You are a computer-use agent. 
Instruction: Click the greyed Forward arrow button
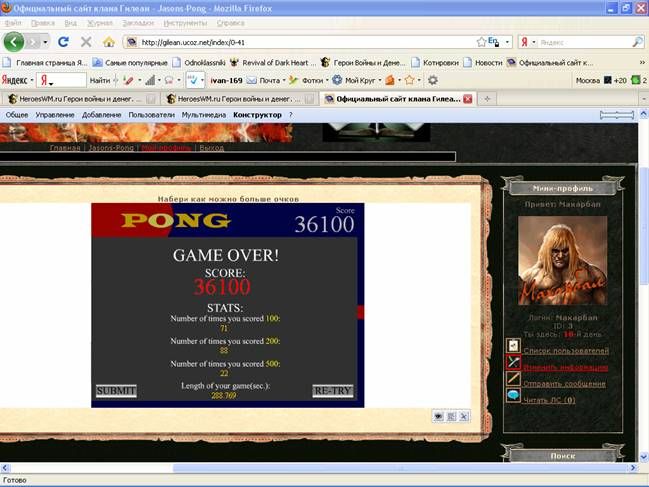click(x=33, y=42)
